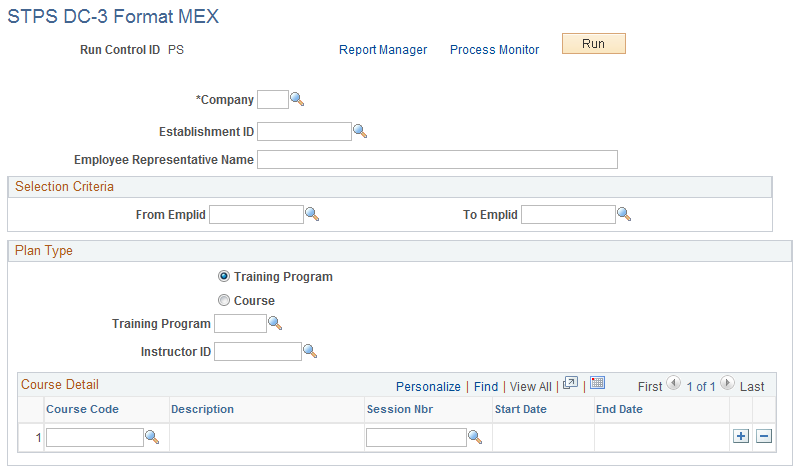
Task: Open the Company lookup magnifier
Action: [x=297, y=100]
